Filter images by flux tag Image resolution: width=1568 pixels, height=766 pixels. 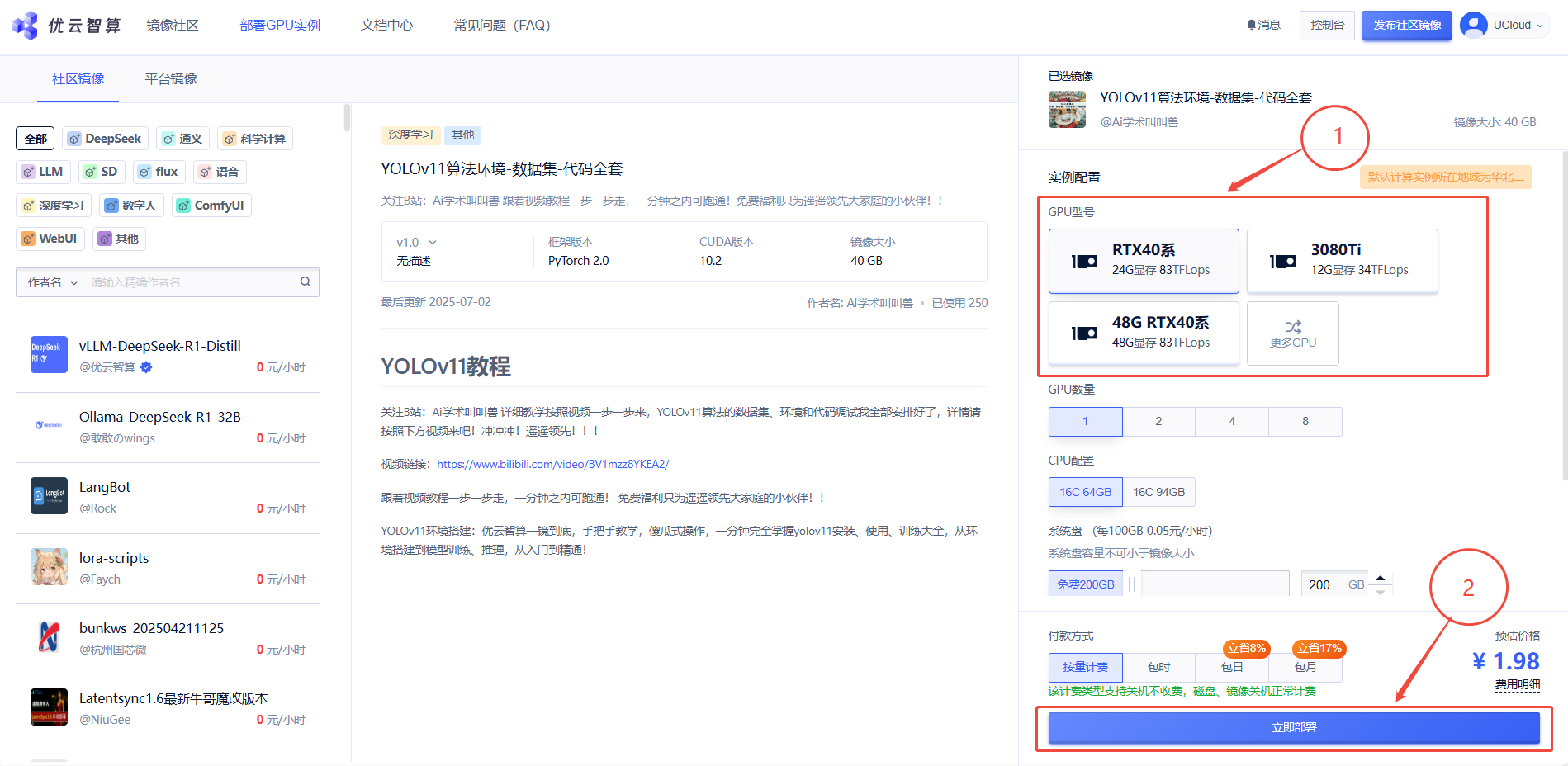click(x=159, y=172)
